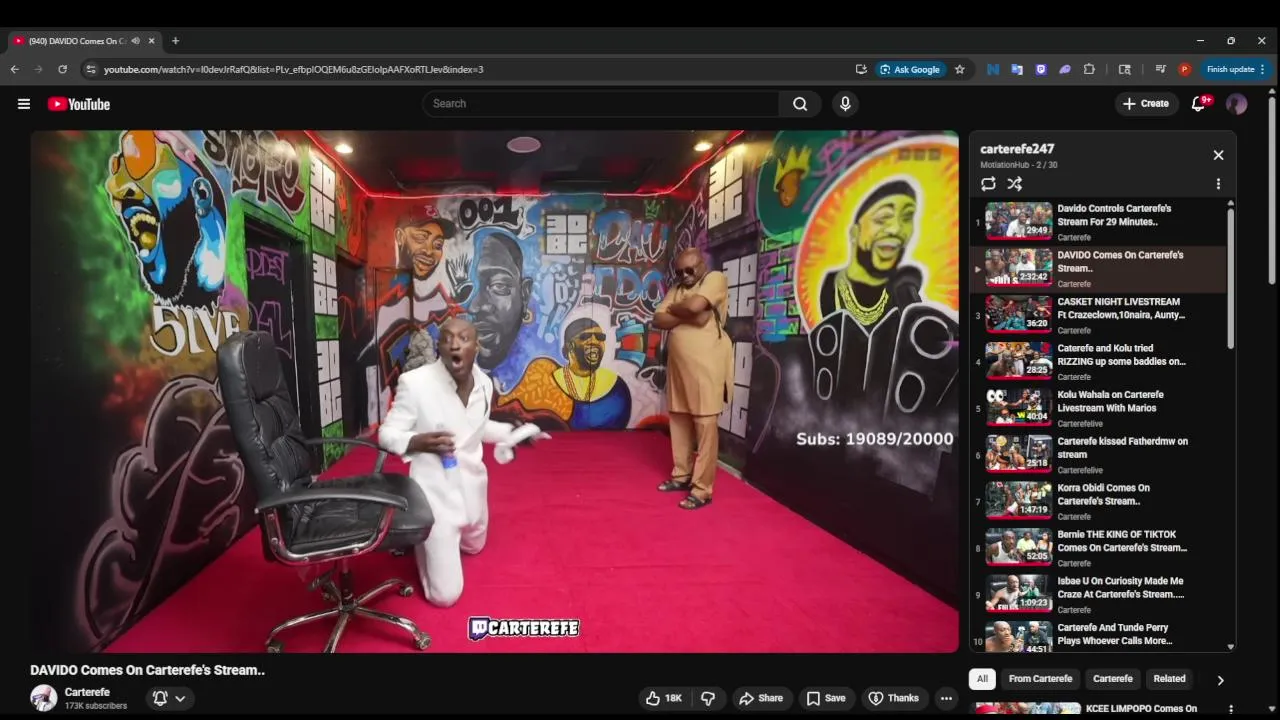
Task: Open the purple feather extension icon
Action: point(1065,69)
